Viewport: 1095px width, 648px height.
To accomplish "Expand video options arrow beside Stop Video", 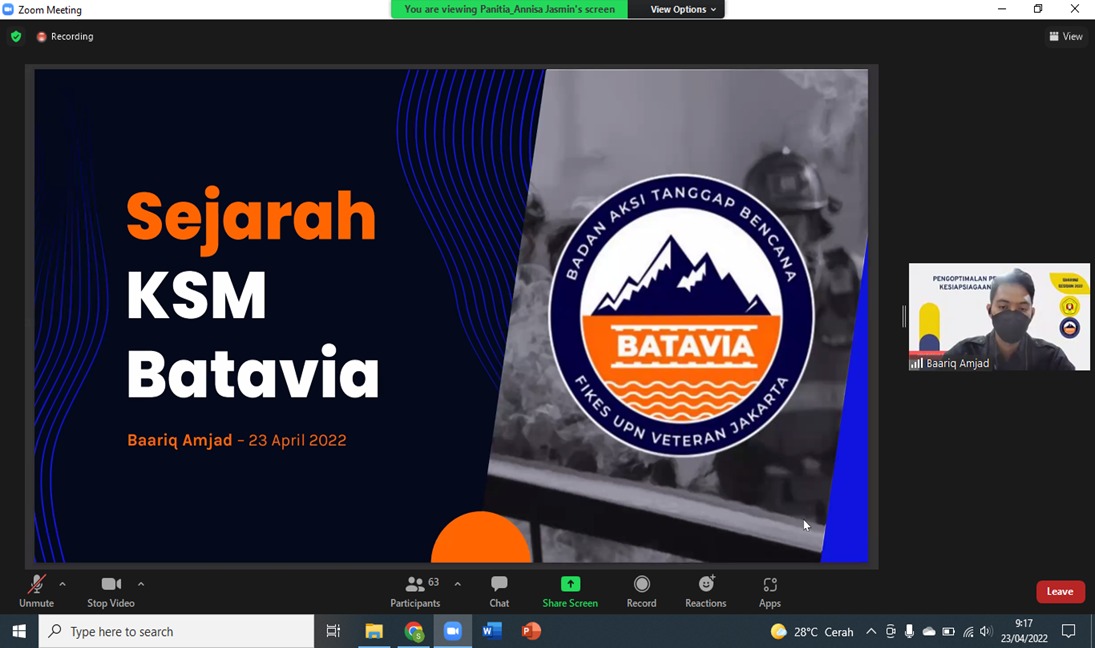I will point(141,584).
